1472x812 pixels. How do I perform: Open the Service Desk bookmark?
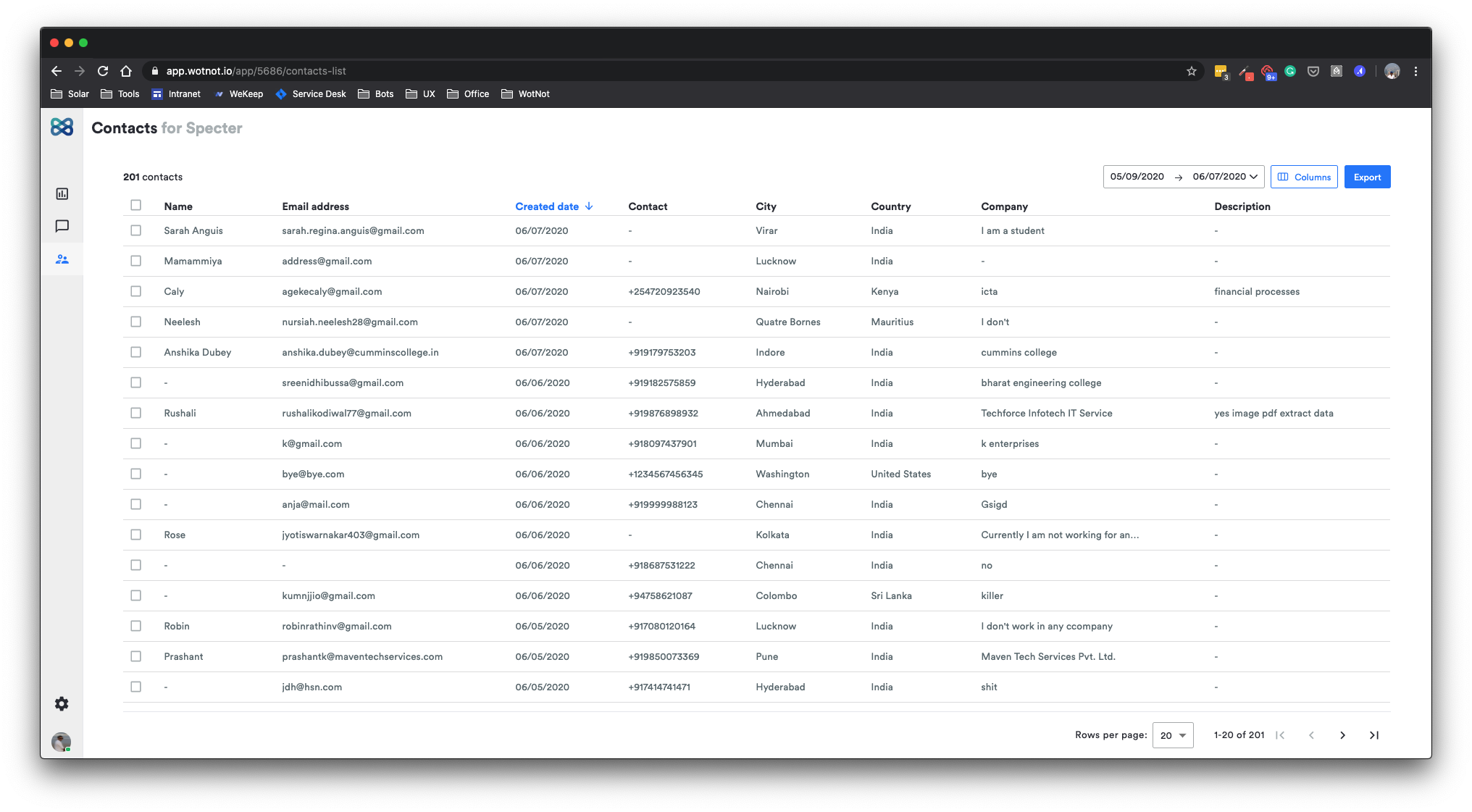coord(311,94)
